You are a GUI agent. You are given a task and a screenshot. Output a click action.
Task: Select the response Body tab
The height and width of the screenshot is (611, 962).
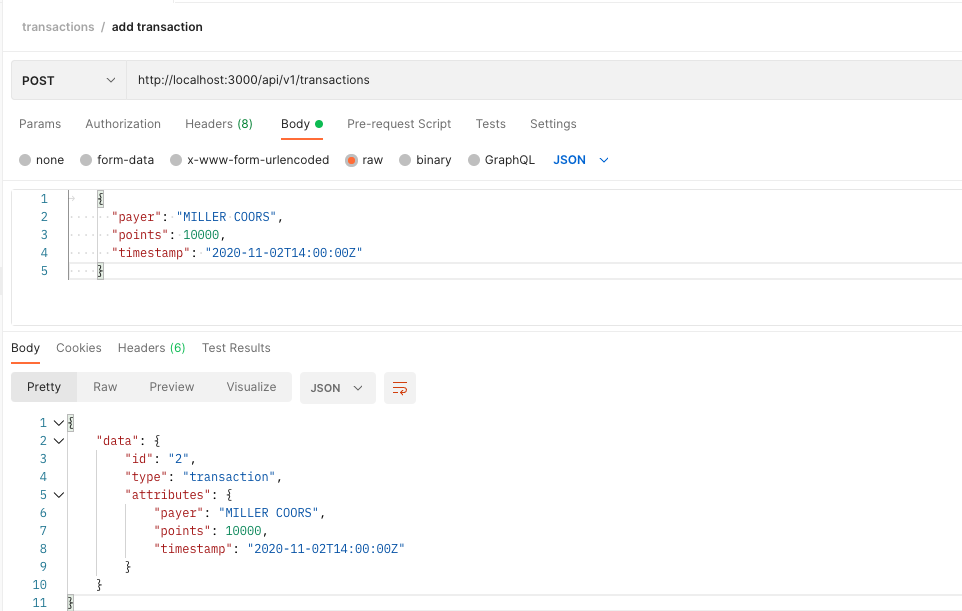pyautogui.click(x=25, y=348)
